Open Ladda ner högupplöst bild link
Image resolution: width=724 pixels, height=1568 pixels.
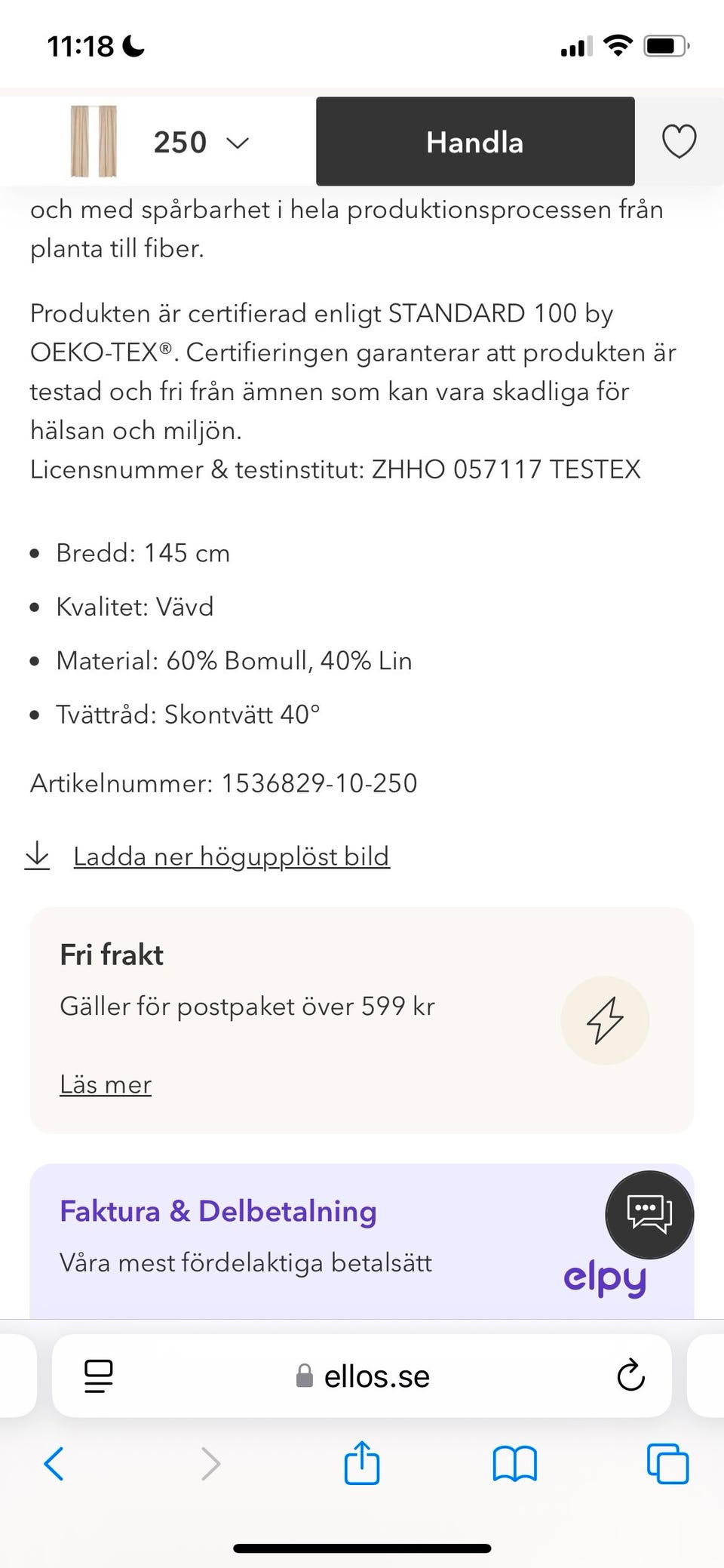pyautogui.click(x=232, y=856)
